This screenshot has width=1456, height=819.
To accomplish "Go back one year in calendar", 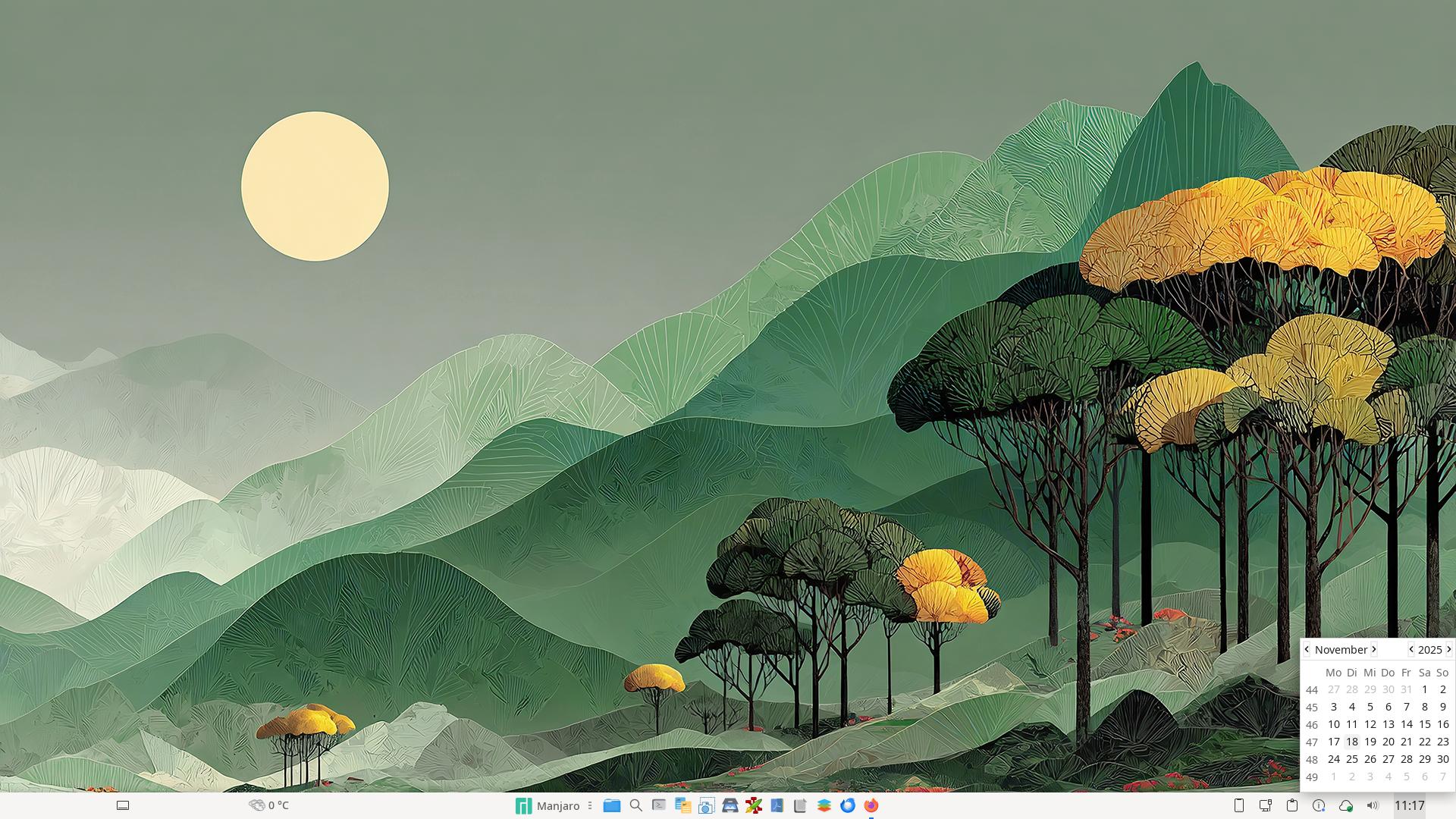I will [x=1410, y=649].
